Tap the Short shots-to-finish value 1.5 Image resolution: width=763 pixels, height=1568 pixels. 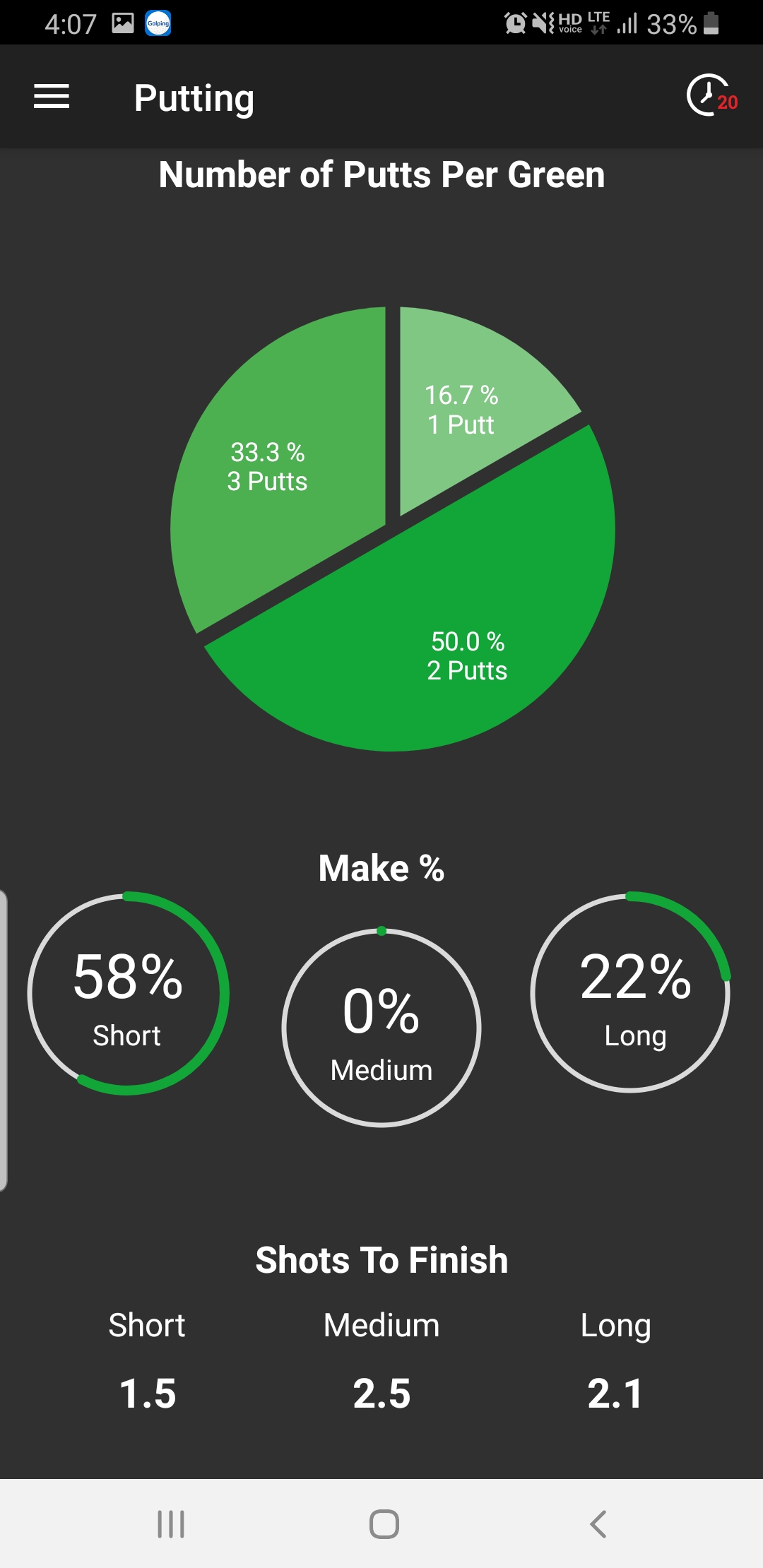click(147, 1394)
